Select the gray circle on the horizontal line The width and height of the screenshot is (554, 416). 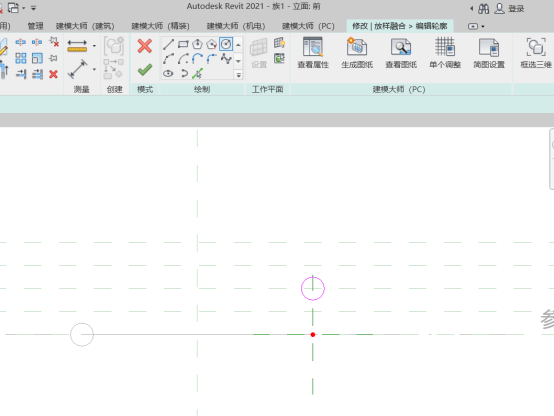[x=82, y=334]
